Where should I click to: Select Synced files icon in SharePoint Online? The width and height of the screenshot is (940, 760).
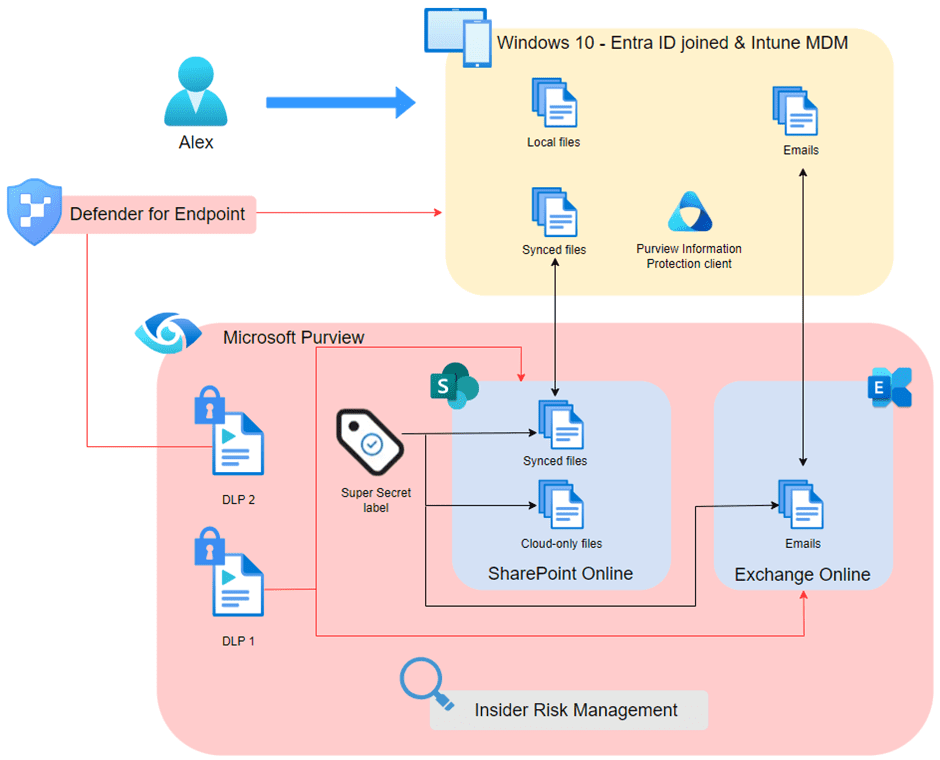[561, 425]
